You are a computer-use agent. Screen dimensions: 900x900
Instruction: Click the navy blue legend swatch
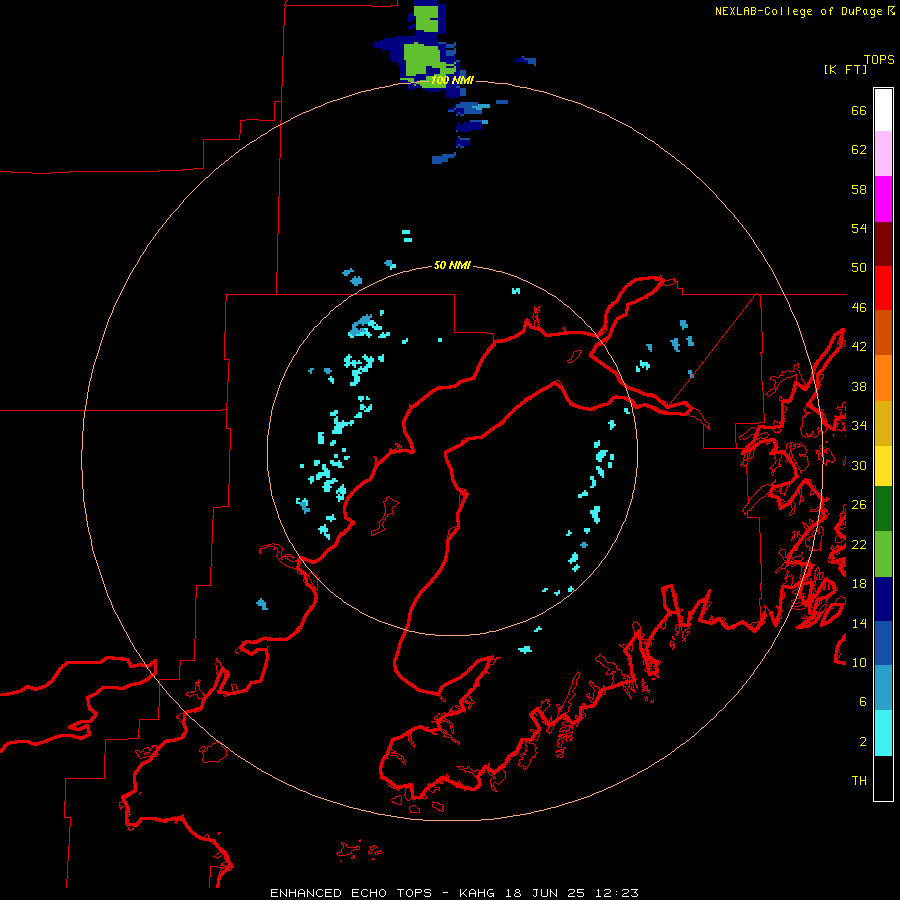[883, 599]
